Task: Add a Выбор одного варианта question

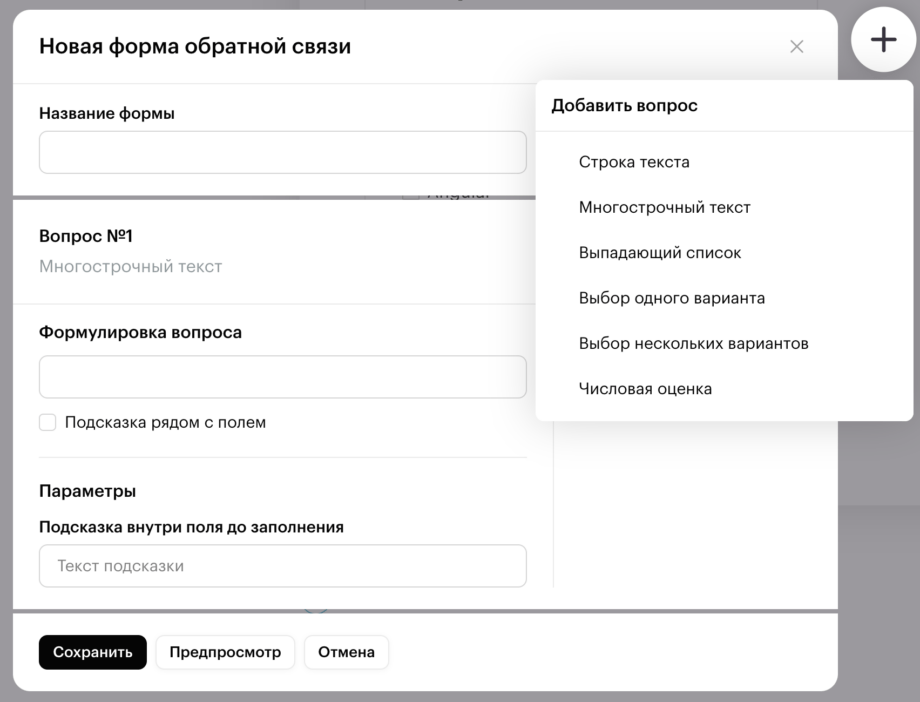Action: tap(672, 298)
